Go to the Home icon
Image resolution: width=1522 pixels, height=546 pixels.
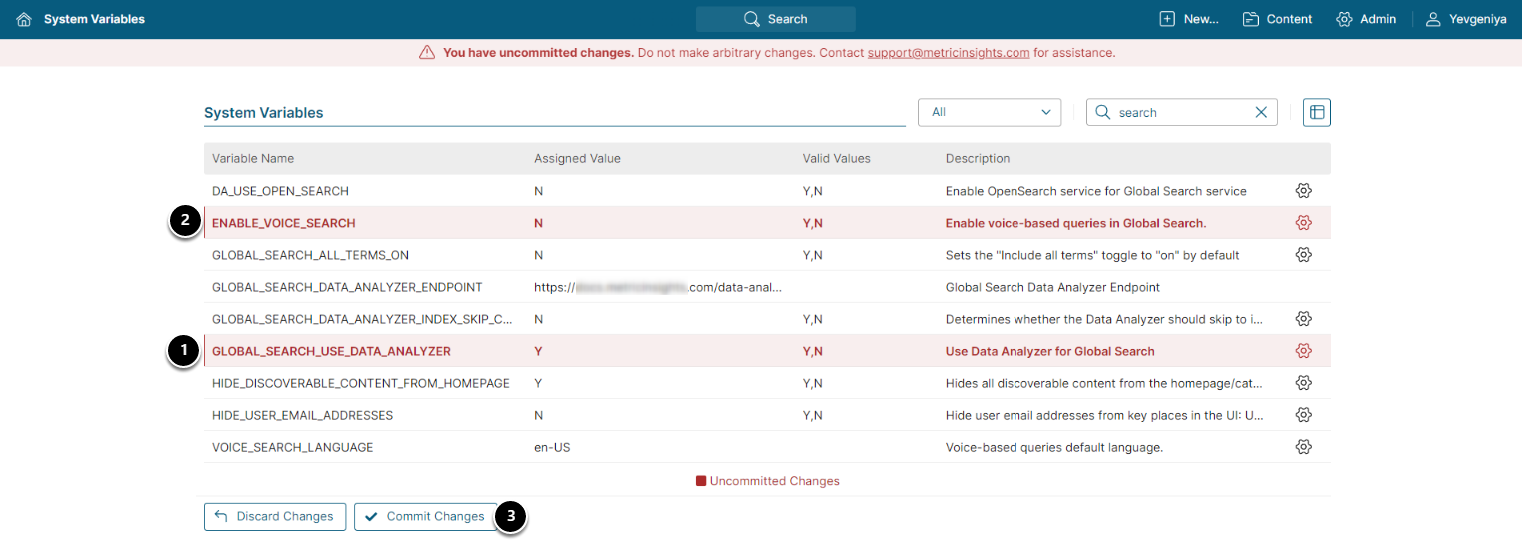pos(24,19)
